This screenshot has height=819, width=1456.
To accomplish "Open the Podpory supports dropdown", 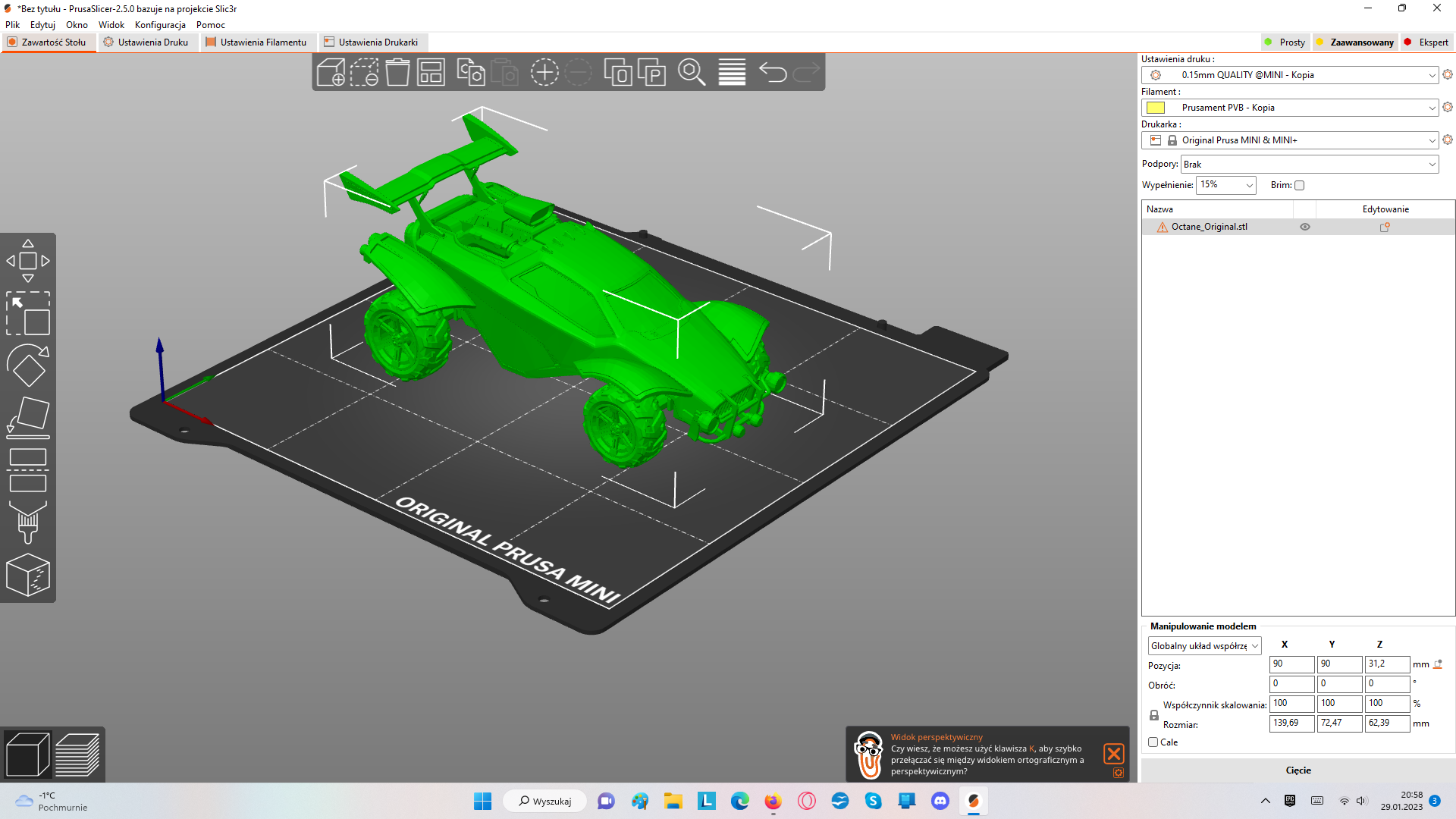I will coord(1310,165).
